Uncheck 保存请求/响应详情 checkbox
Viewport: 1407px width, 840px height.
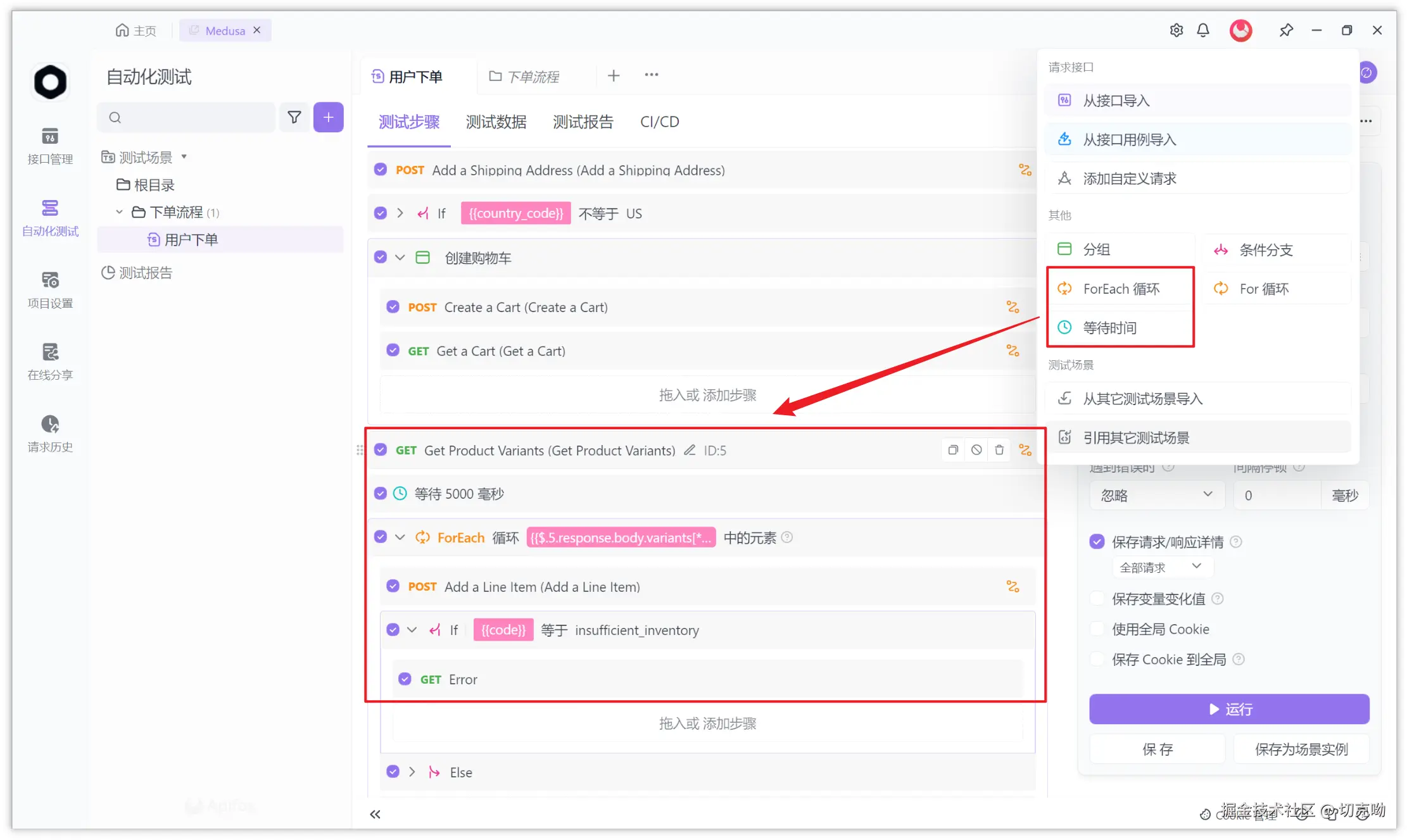click(x=1097, y=542)
